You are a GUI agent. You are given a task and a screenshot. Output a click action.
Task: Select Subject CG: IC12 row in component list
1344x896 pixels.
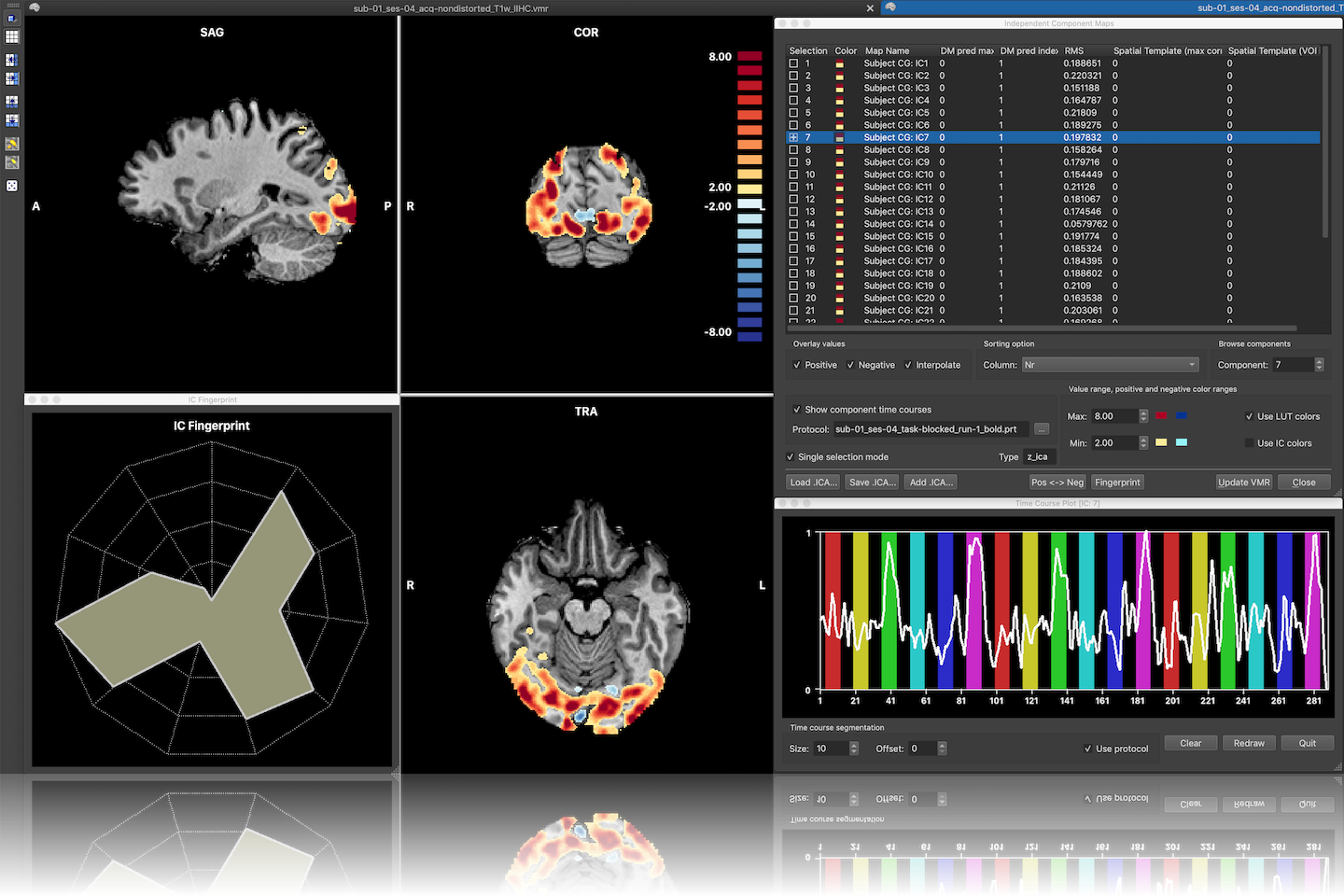[x=897, y=199]
